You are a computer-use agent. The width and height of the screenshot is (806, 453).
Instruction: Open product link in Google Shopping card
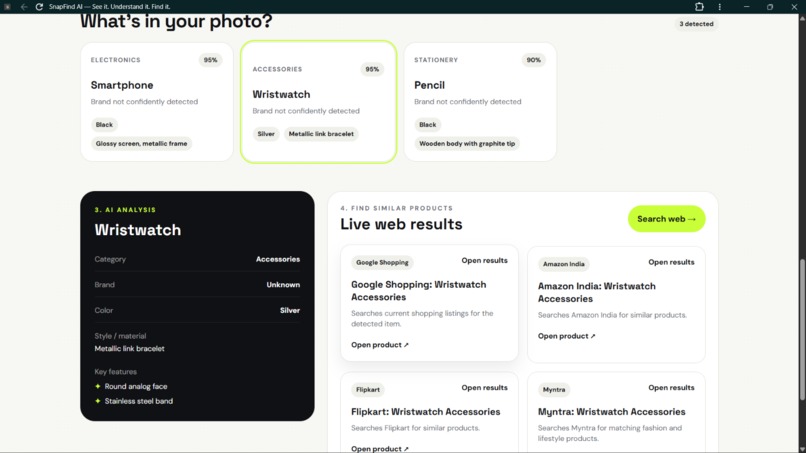380,345
